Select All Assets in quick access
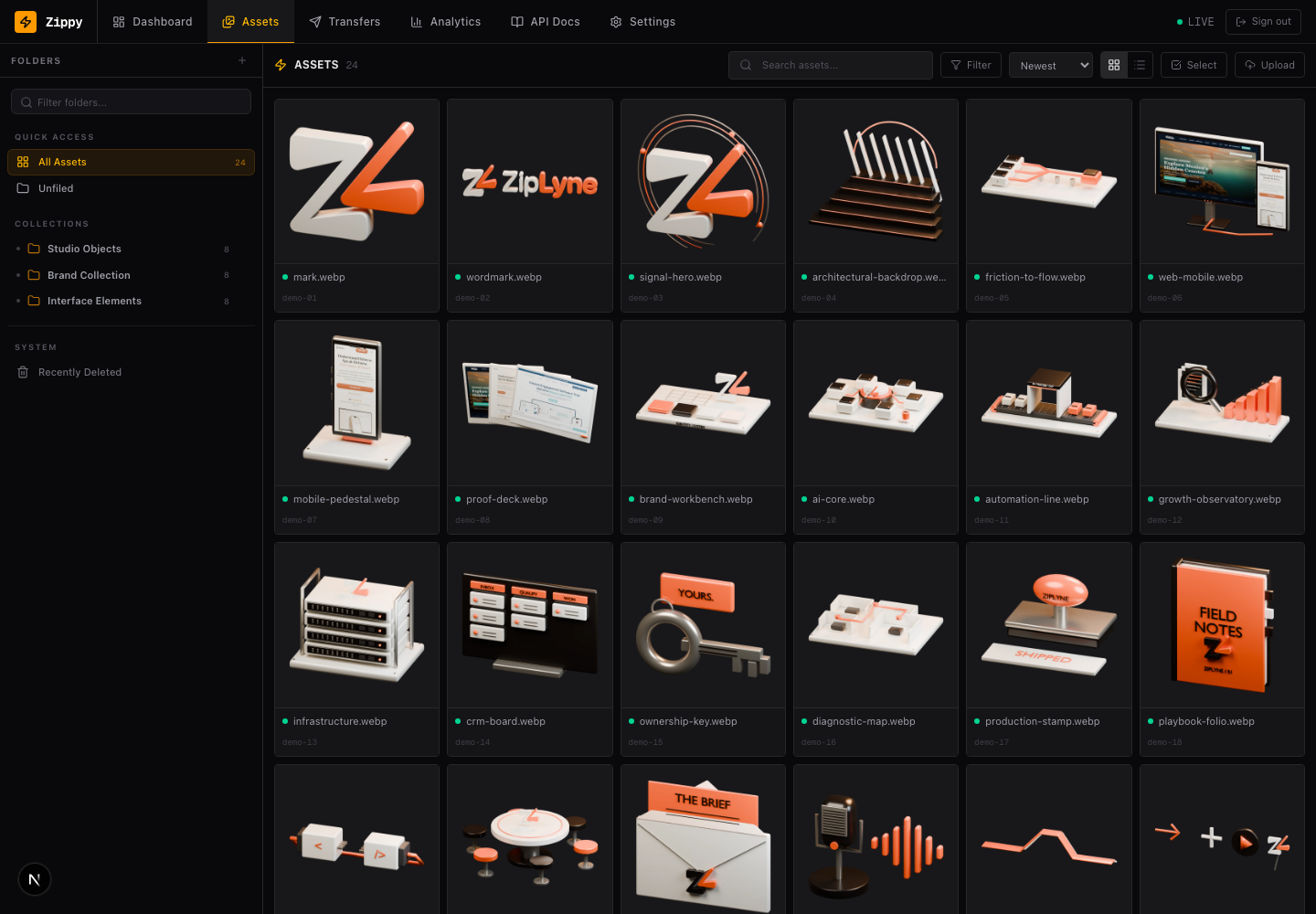 (x=131, y=162)
